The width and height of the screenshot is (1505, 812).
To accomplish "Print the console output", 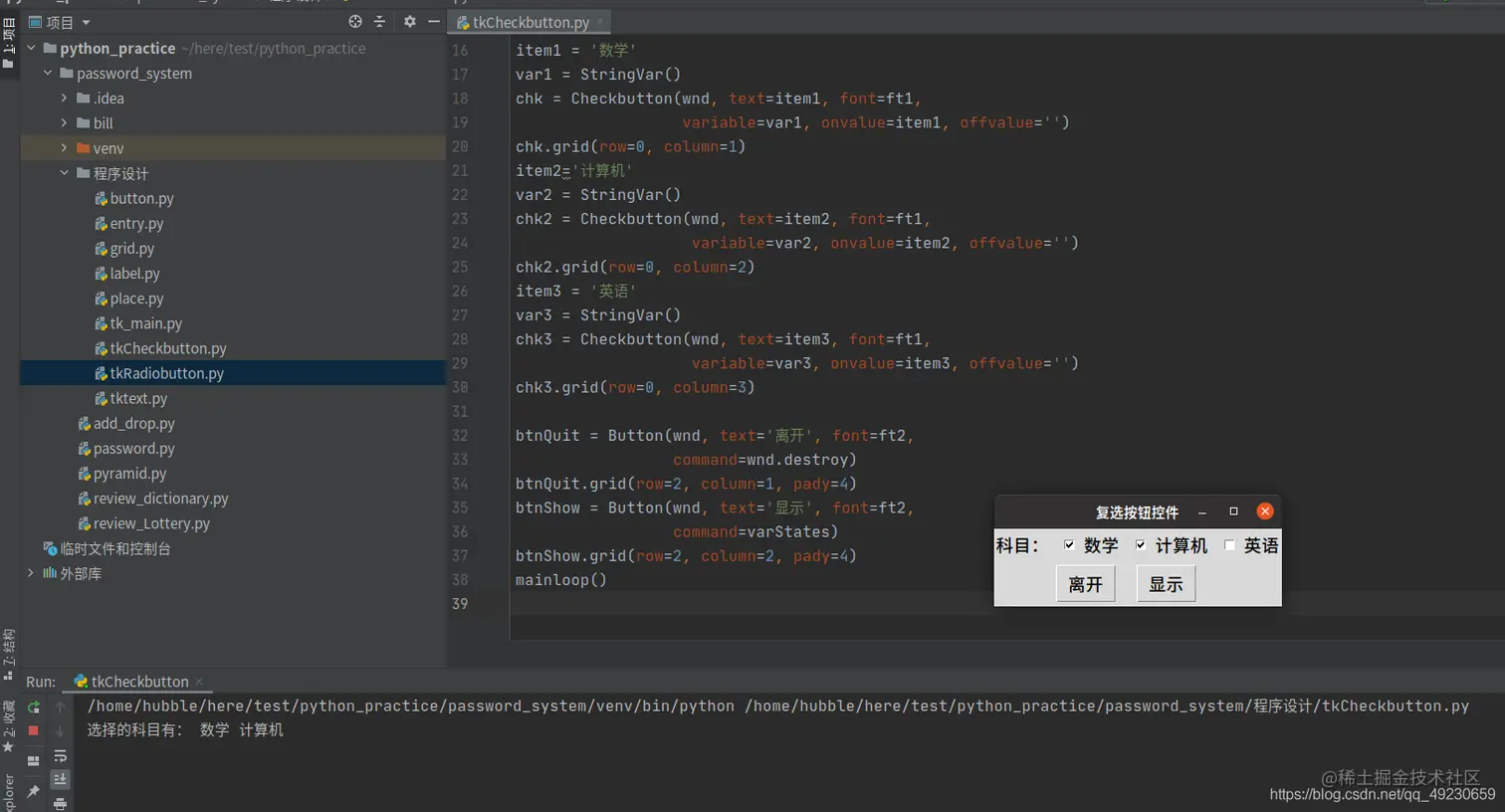I will (60, 803).
